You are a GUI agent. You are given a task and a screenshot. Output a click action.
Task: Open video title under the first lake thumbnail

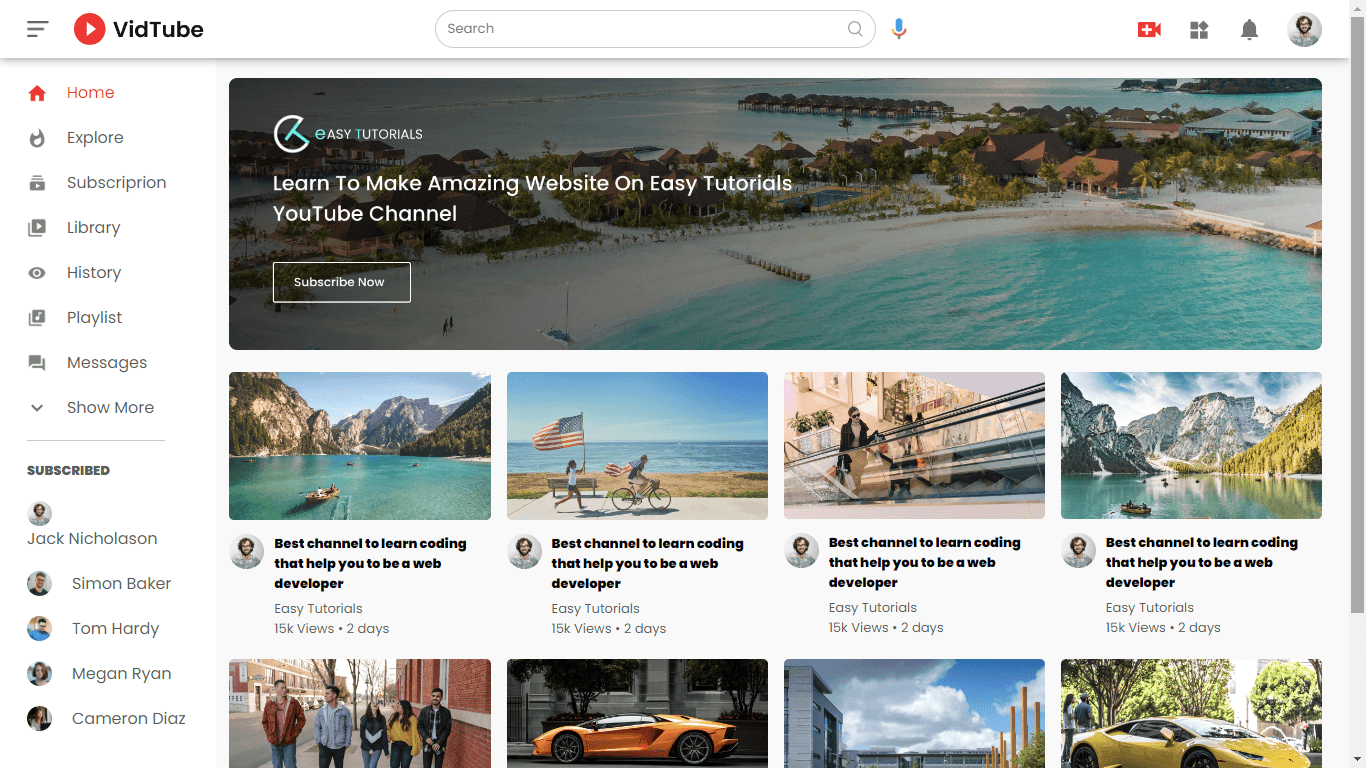pyautogui.click(x=371, y=564)
